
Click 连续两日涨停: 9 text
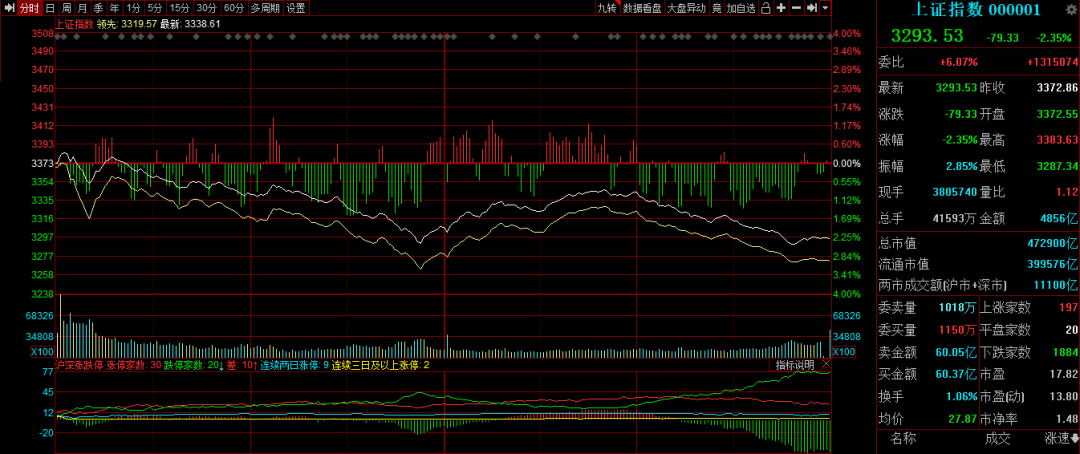click(x=294, y=364)
